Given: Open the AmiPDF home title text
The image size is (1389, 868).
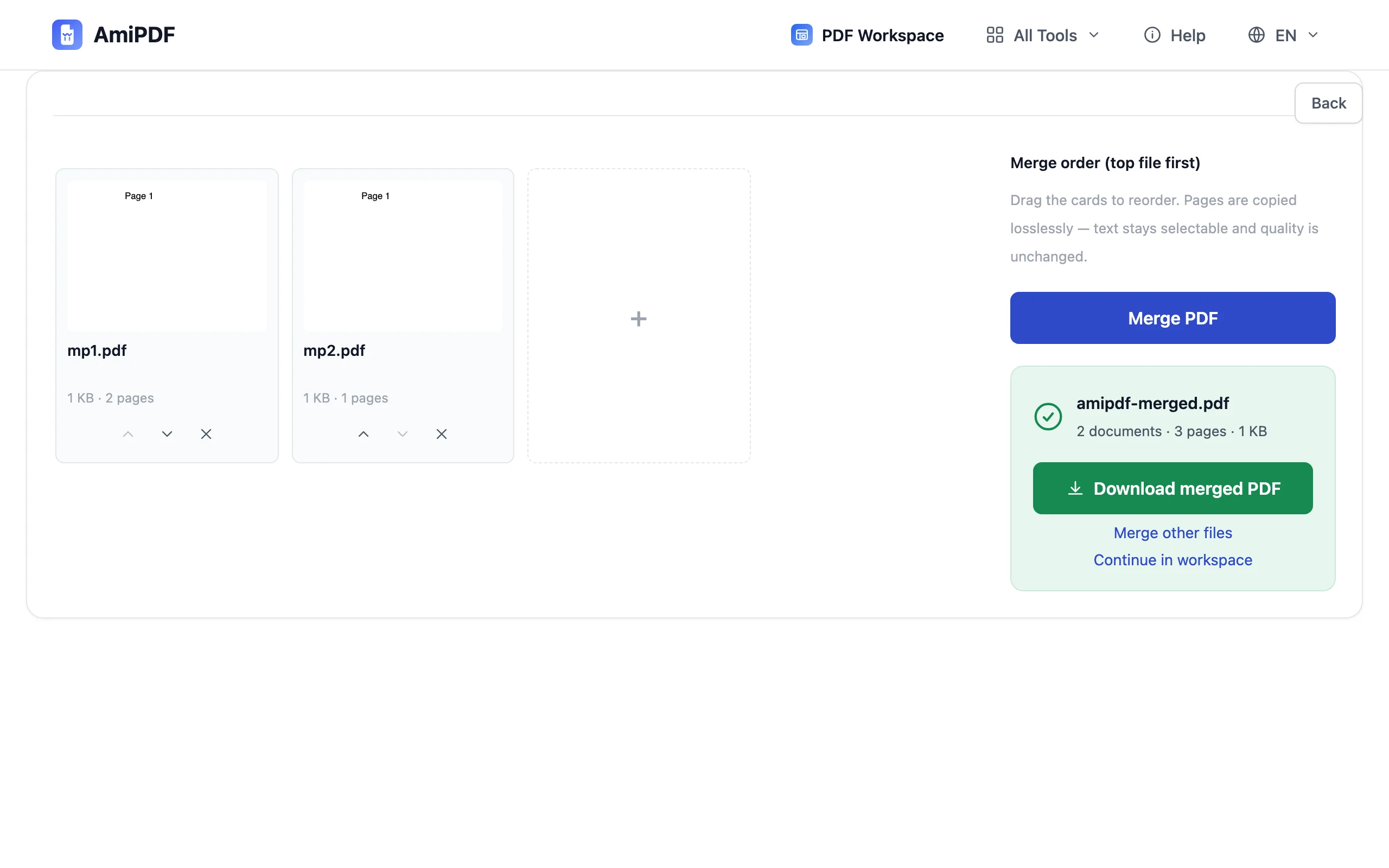Looking at the screenshot, I should tap(135, 35).
